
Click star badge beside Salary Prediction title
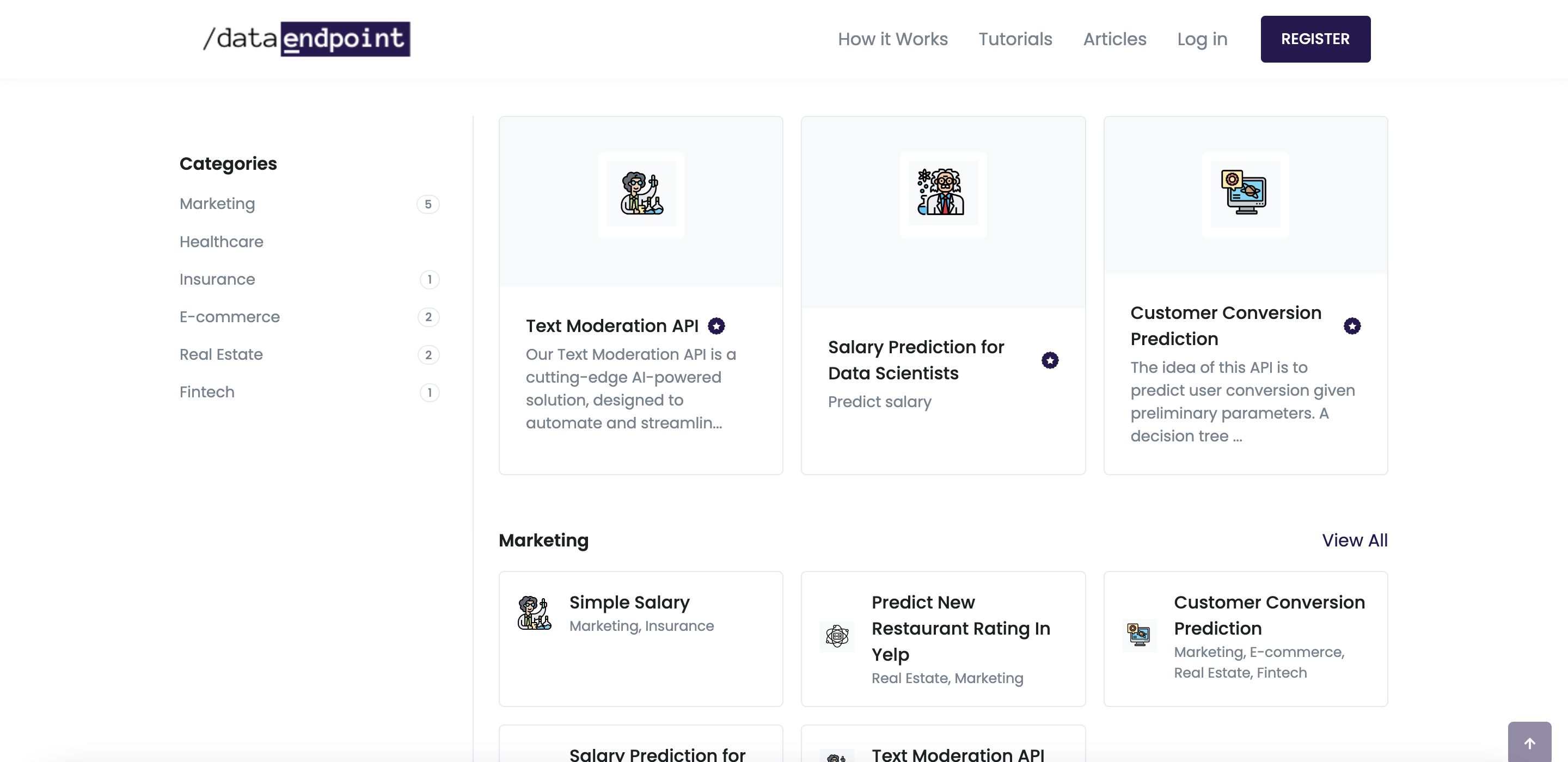coord(1049,360)
